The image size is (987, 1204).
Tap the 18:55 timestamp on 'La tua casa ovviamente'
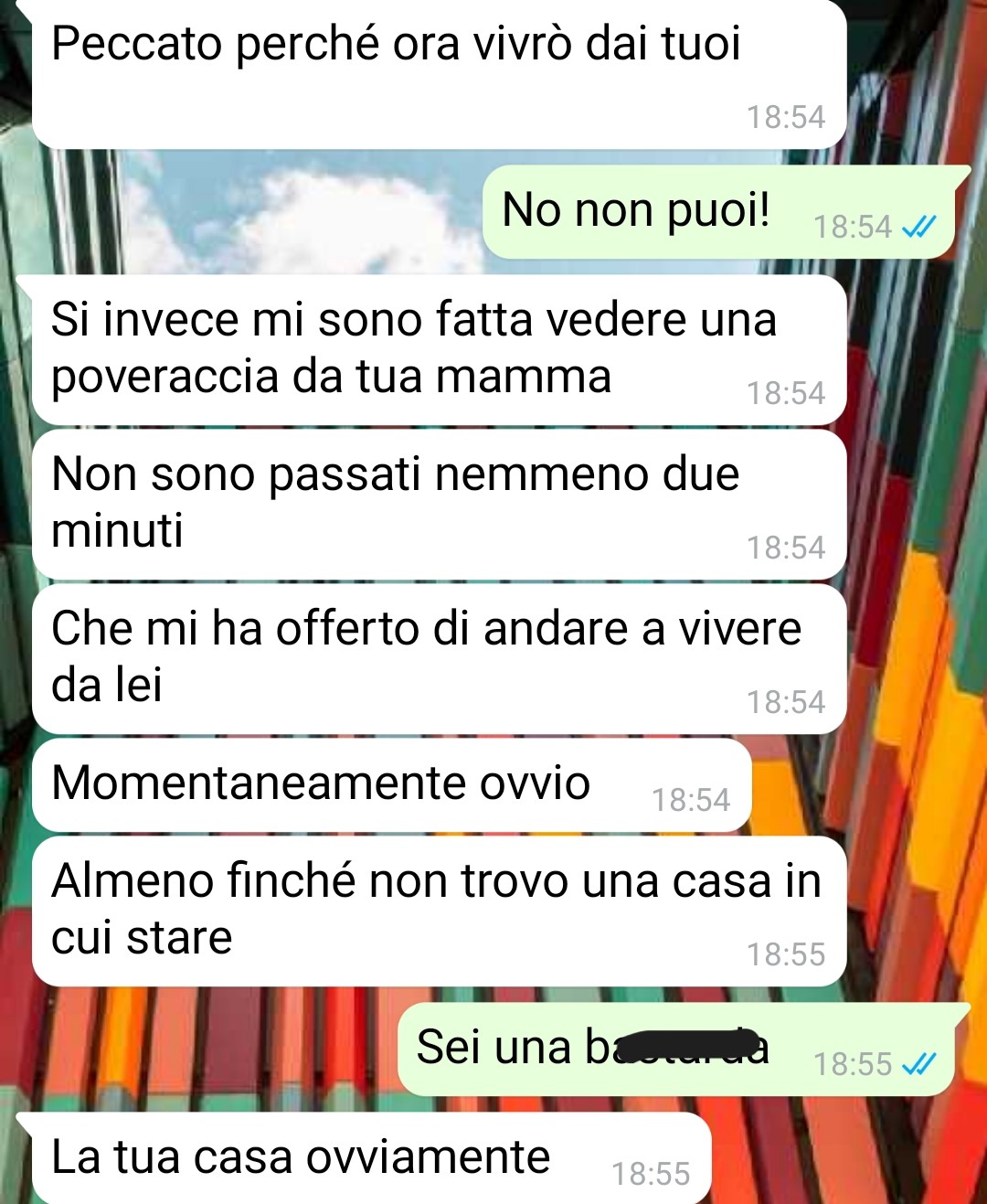click(x=651, y=1174)
